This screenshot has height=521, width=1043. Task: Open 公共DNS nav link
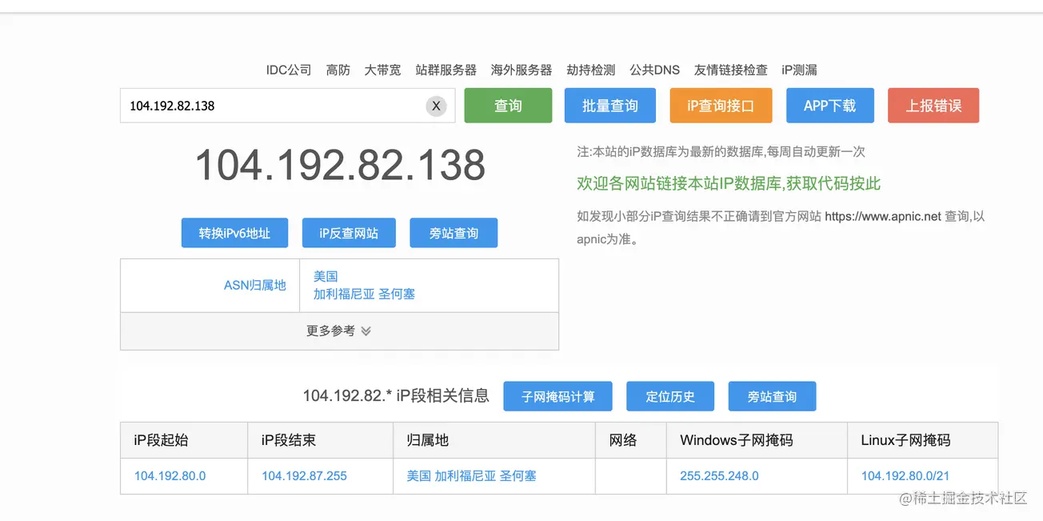(x=655, y=70)
